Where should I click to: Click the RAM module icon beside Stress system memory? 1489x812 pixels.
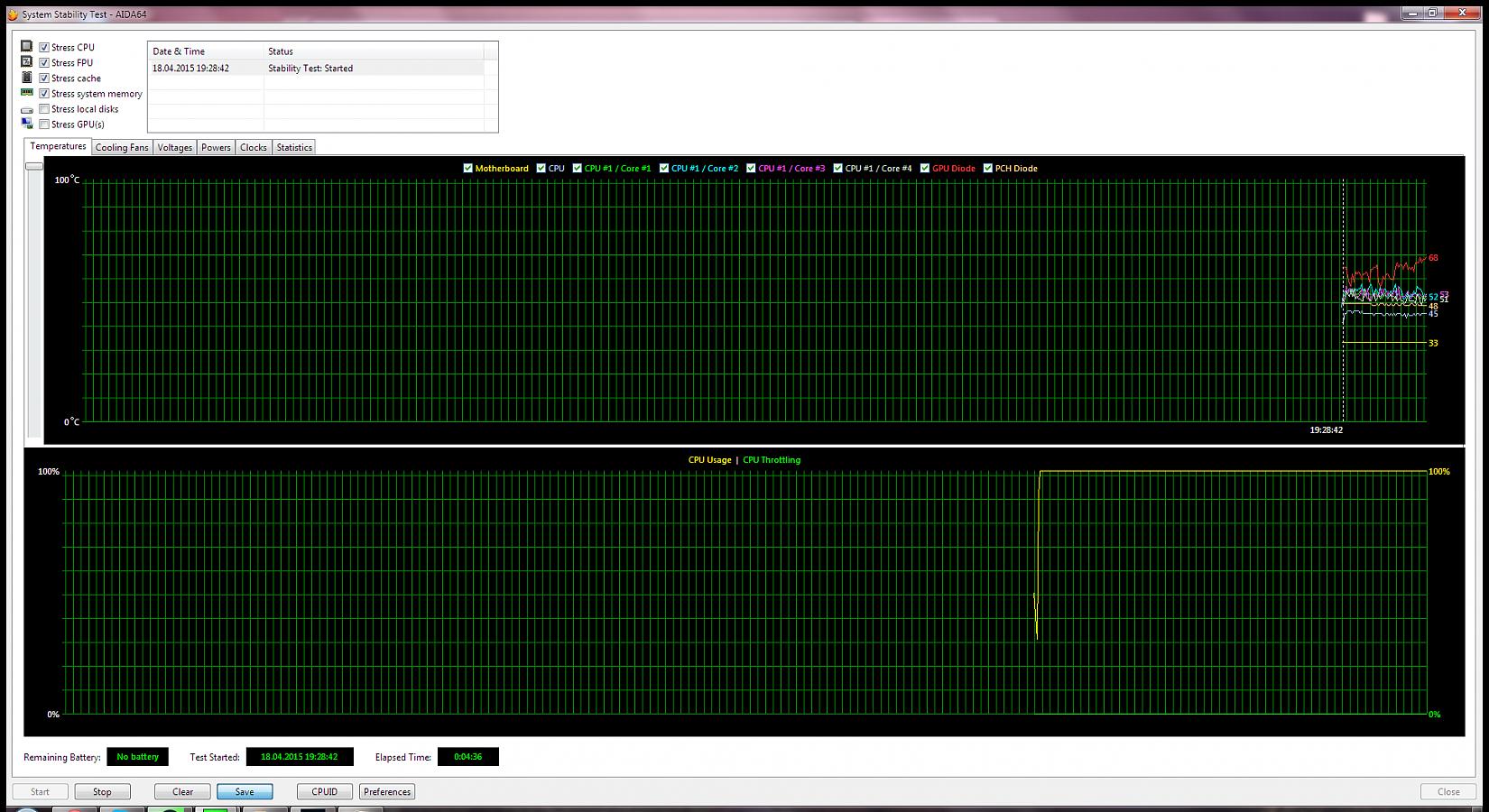pyautogui.click(x=27, y=93)
